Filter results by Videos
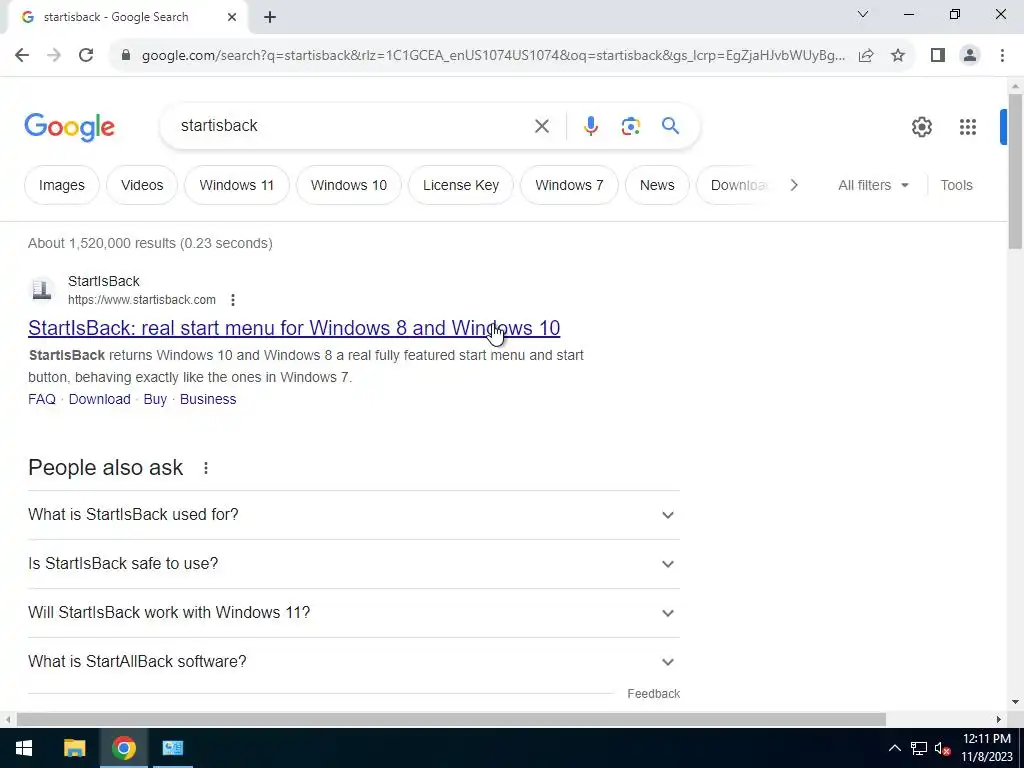 tap(142, 185)
